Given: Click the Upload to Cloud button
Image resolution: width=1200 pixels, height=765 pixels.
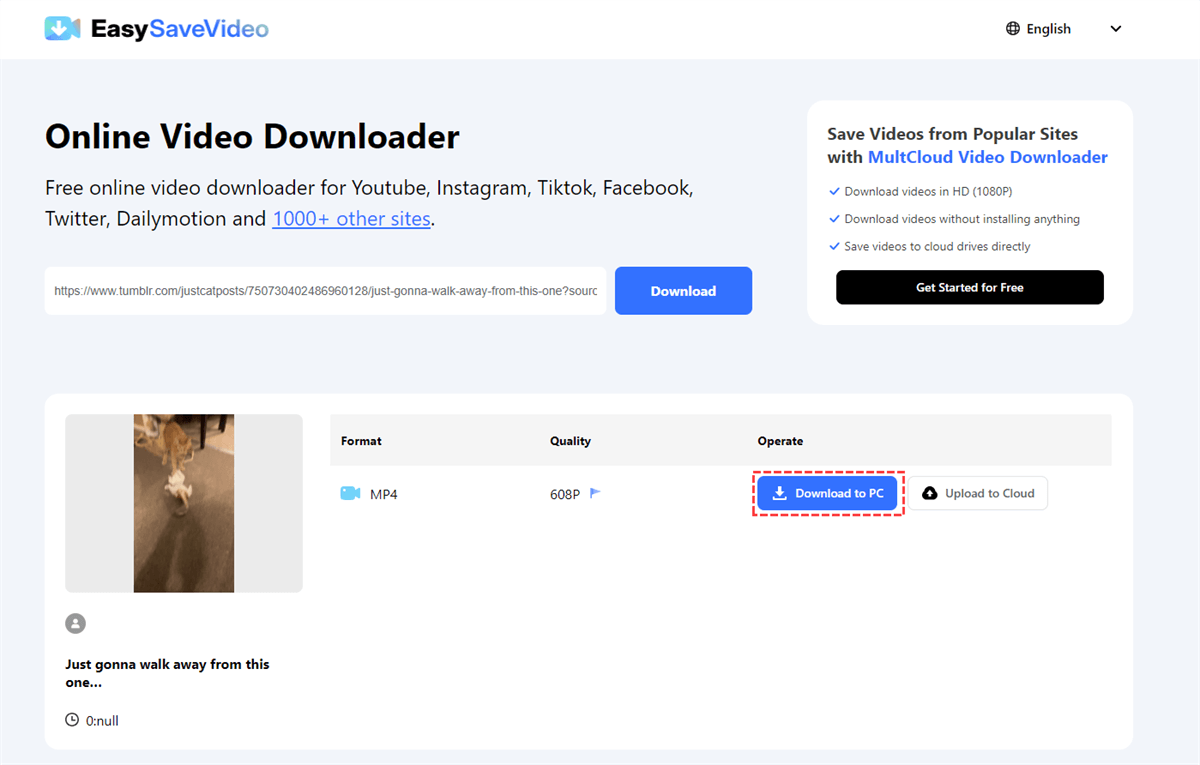Looking at the screenshot, I should (978, 493).
